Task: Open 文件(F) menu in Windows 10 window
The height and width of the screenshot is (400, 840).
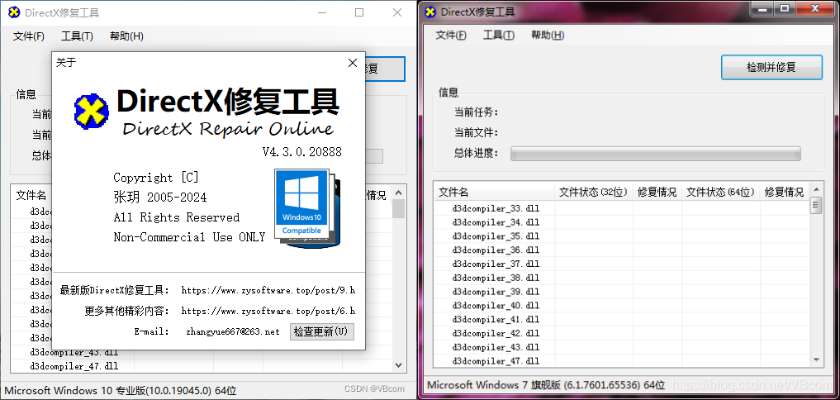Action: (29, 36)
